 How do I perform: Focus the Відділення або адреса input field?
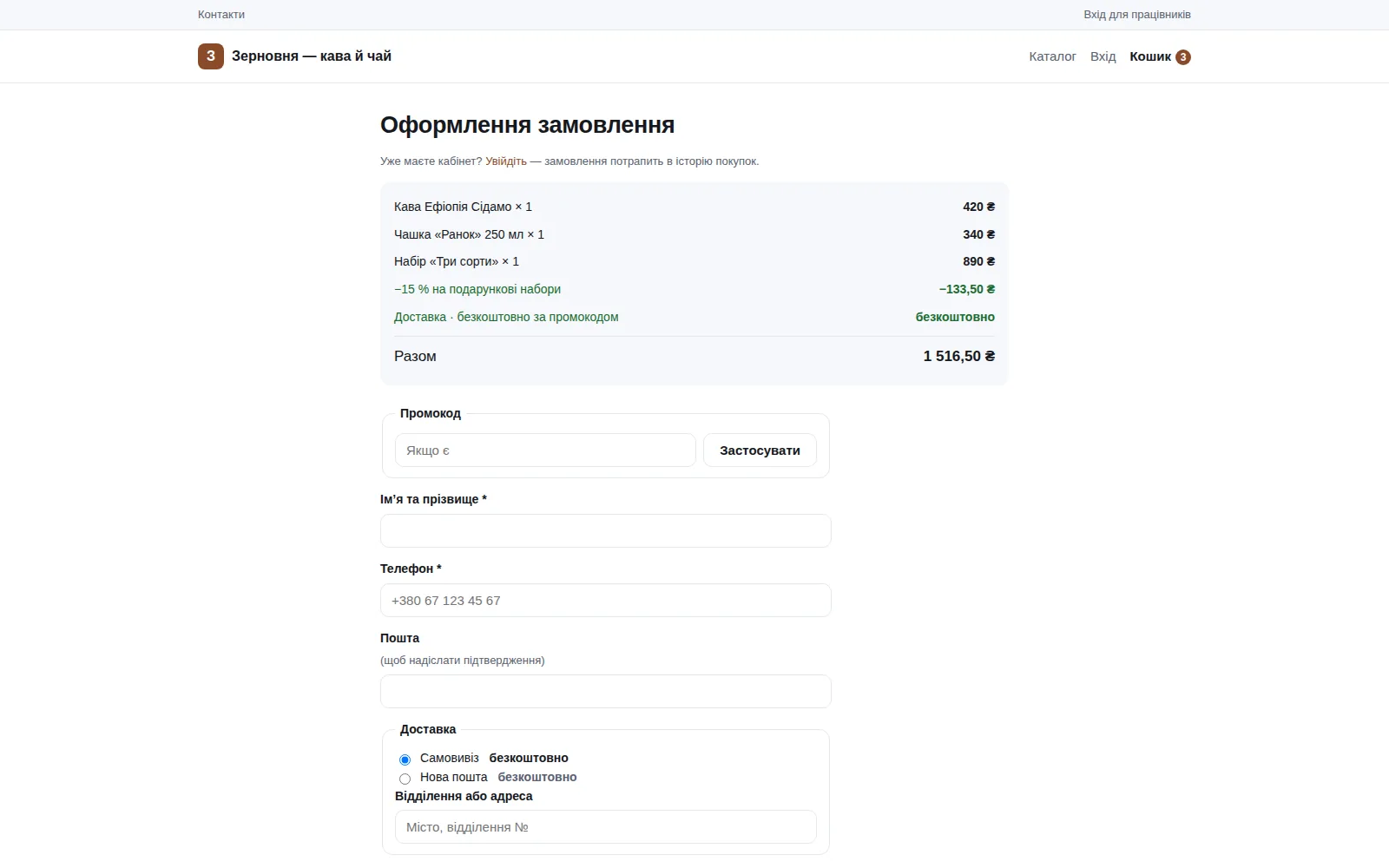(x=606, y=827)
